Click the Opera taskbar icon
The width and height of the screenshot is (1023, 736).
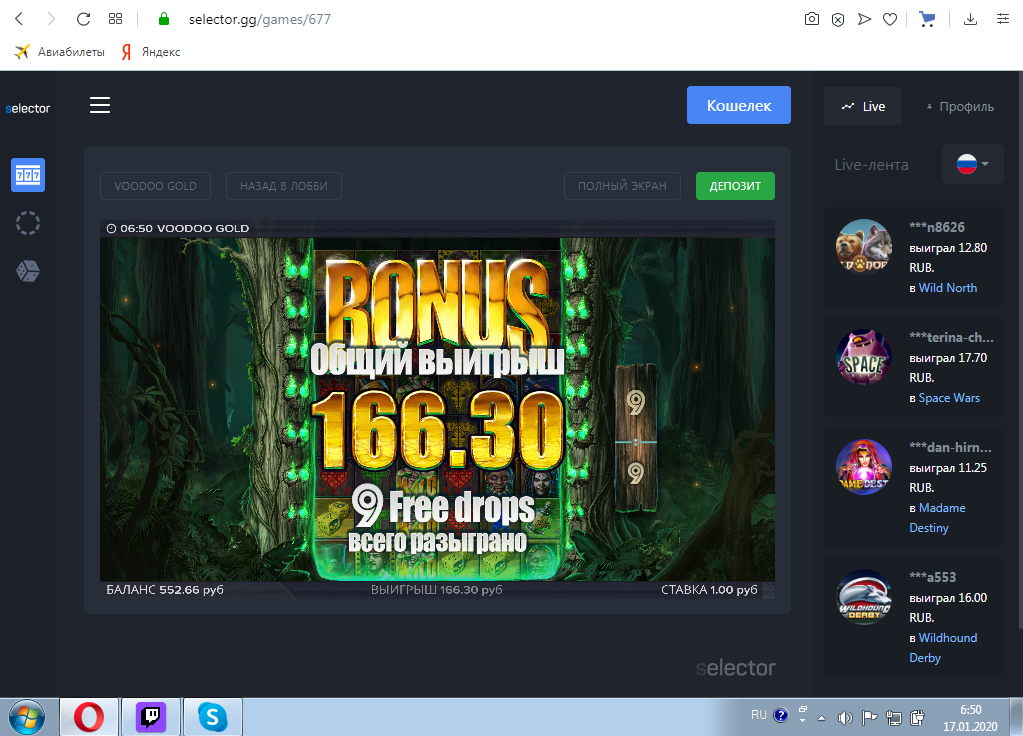pyautogui.click(x=89, y=717)
